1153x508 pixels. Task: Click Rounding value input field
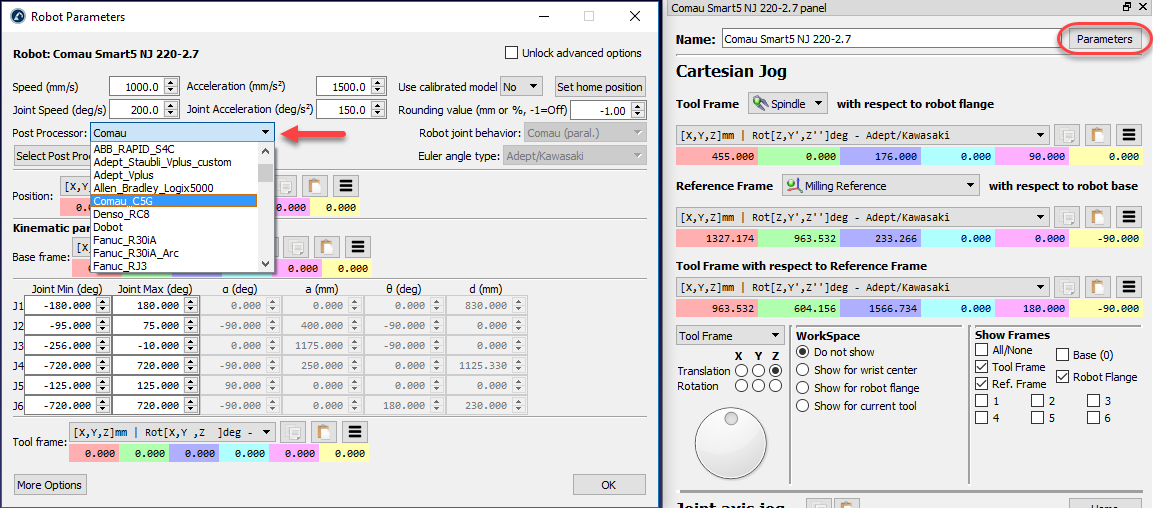point(600,110)
